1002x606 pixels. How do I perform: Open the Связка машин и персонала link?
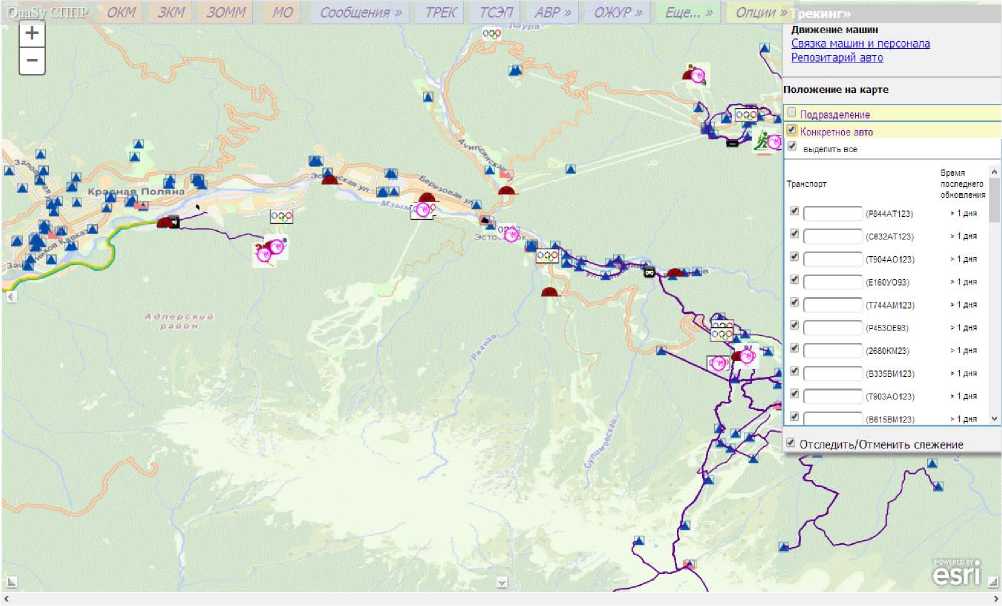[860, 44]
